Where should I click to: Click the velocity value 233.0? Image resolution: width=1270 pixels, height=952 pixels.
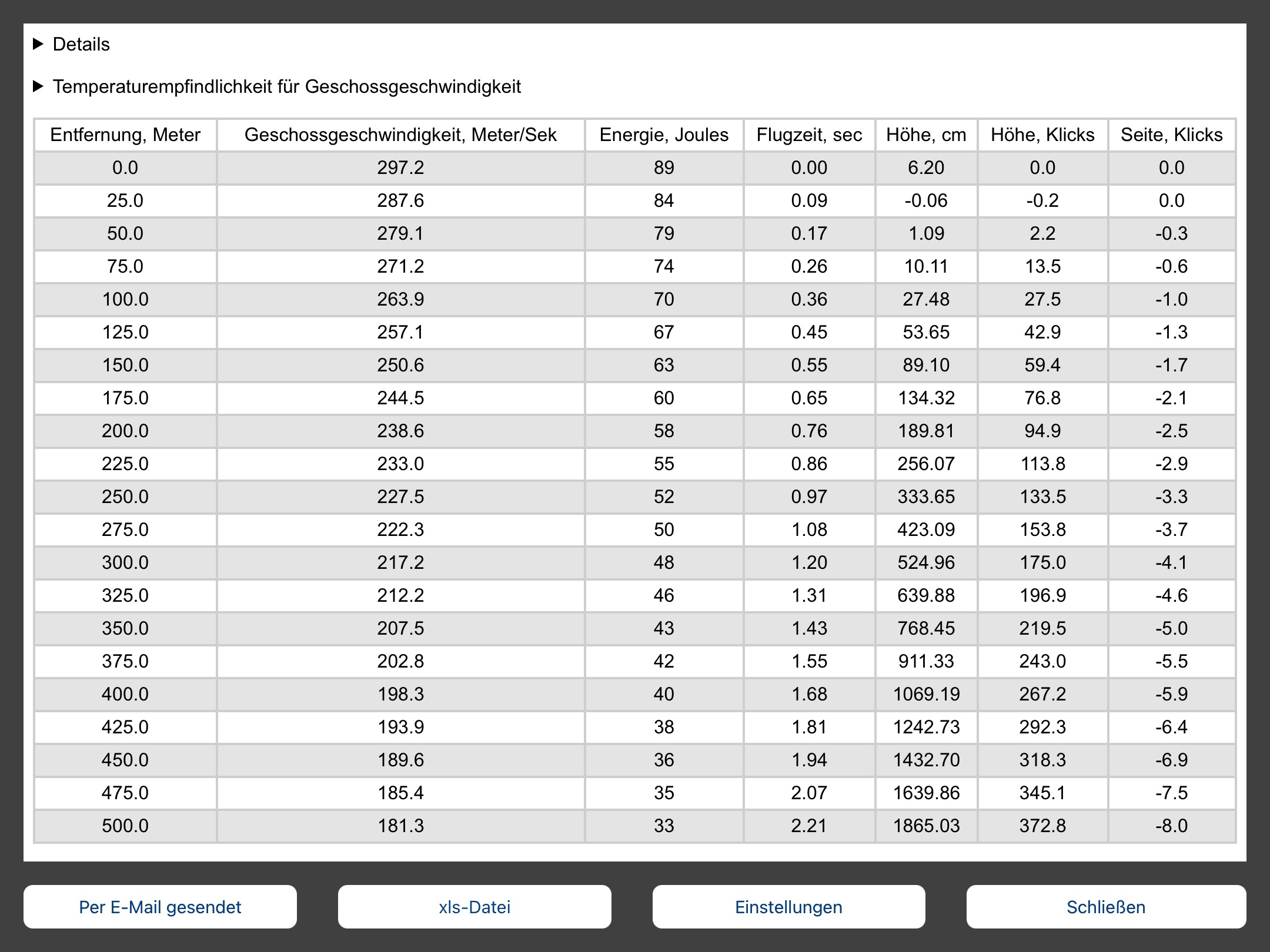[x=400, y=464]
